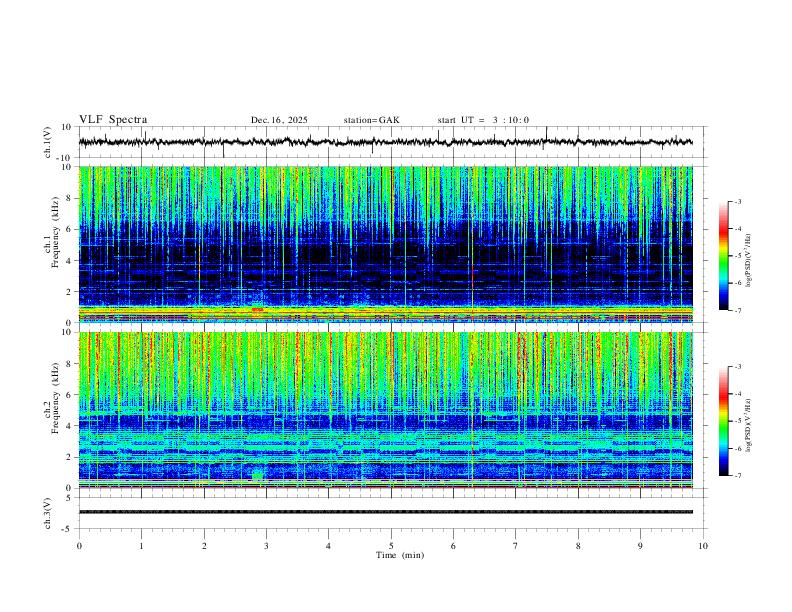The height and width of the screenshot is (612, 792).
Task: Click time axis tick label "3"
Action: (x=266, y=546)
